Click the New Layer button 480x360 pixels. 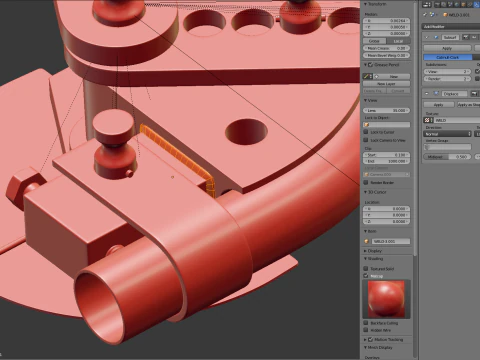pyautogui.click(x=386, y=84)
